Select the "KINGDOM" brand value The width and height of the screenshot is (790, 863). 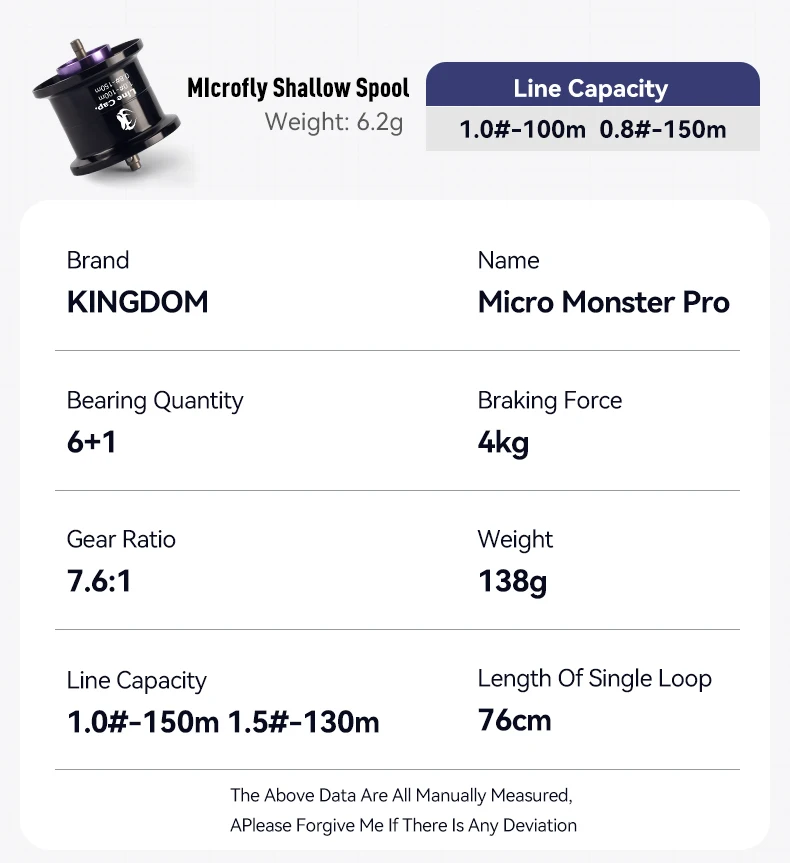pyautogui.click(x=138, y=302)
